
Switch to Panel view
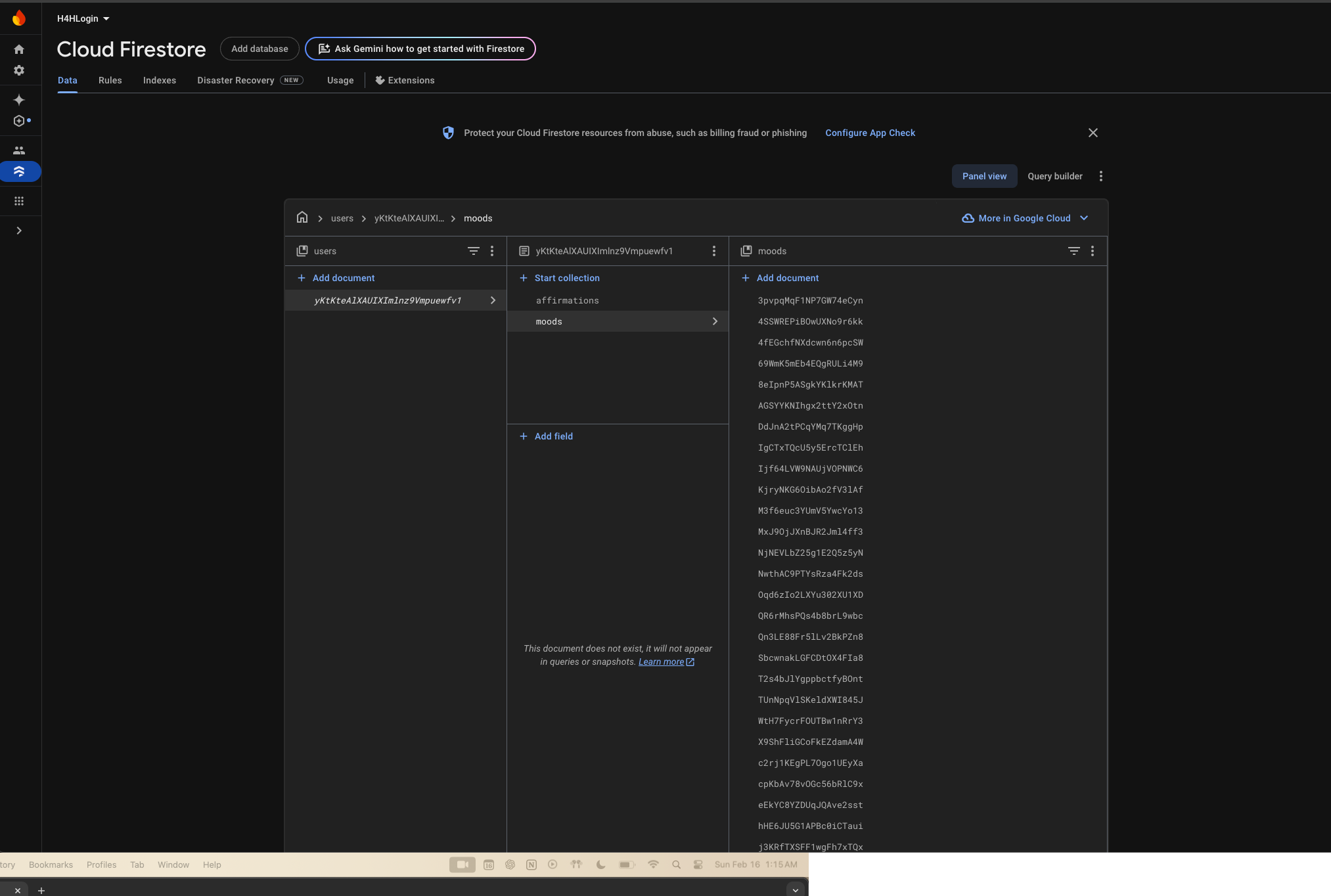point(984,176)
